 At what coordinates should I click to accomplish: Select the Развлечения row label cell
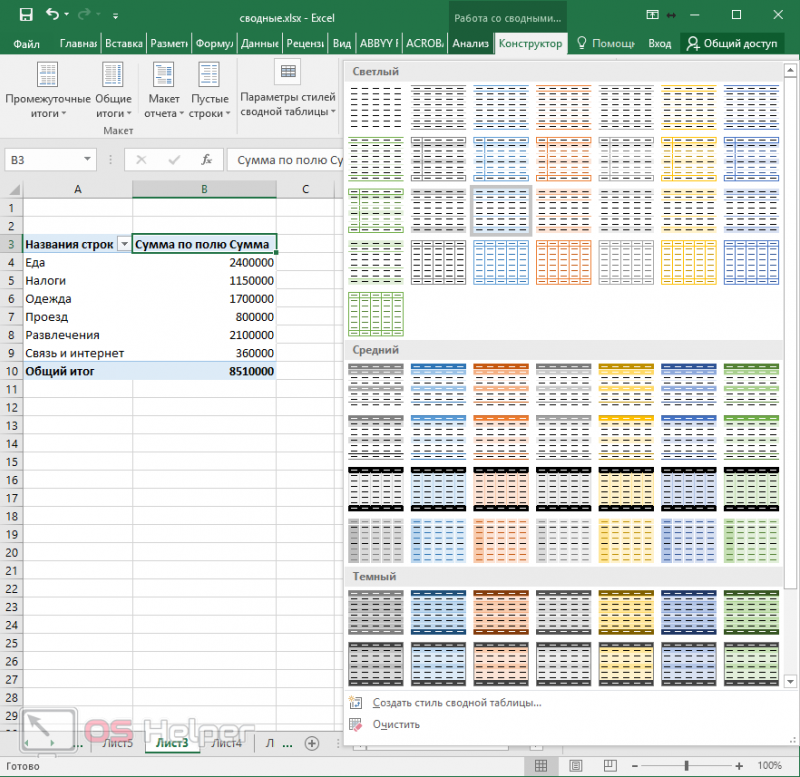78,335
